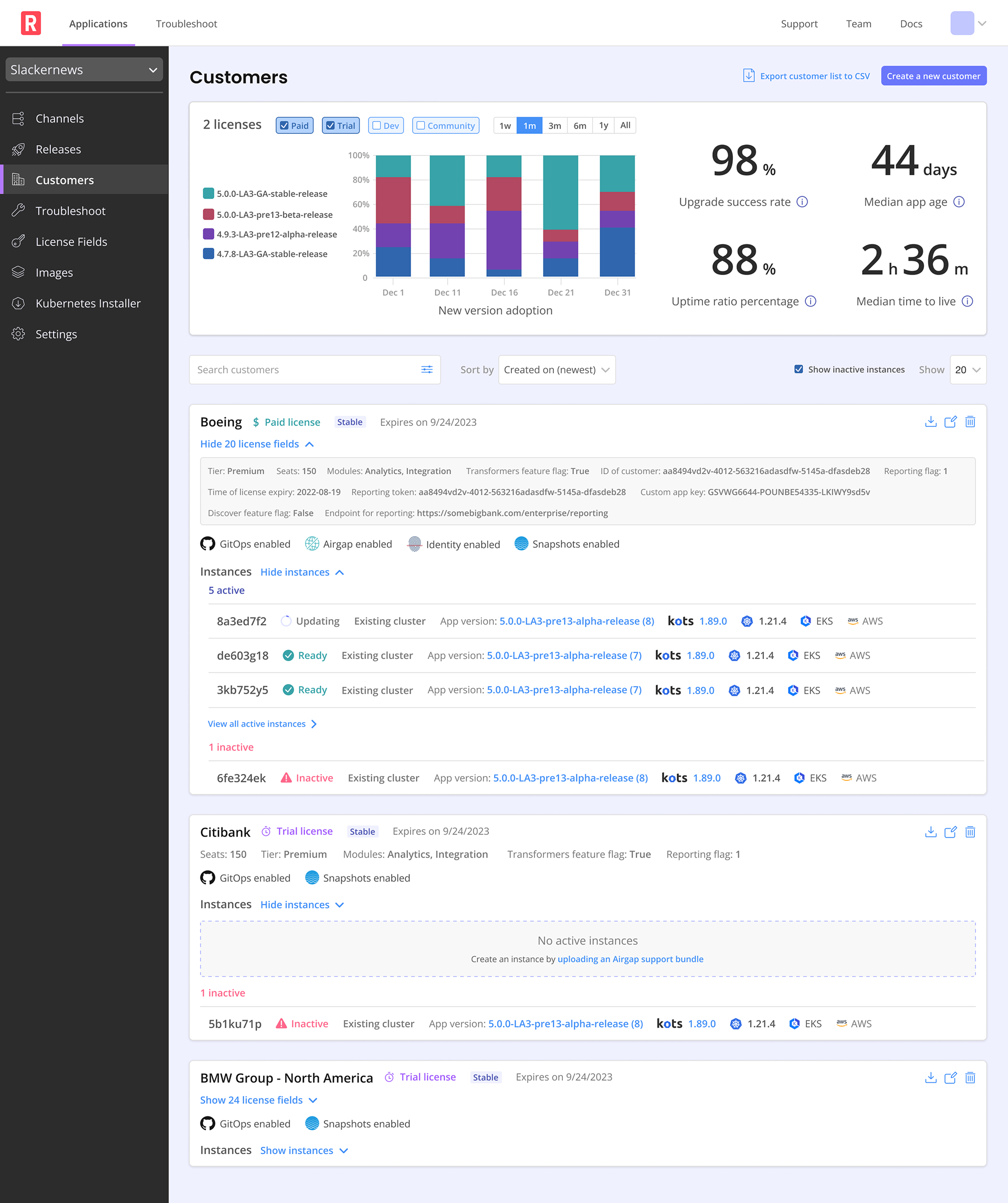Select the 3m time range
Screen dimensions: 1008x1203
554,125
